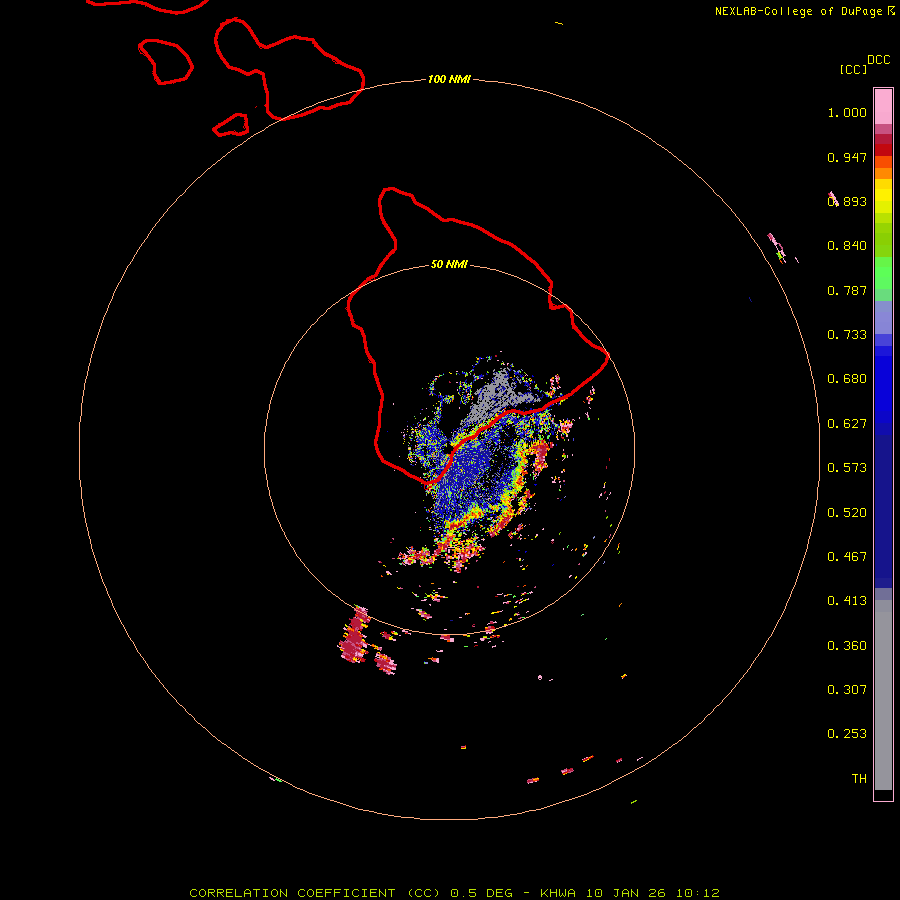This screenshot has height=900, width=900.
Task: Click the large crimson echo cluster near the 50 NMI ring
Action: click(354, 636)
